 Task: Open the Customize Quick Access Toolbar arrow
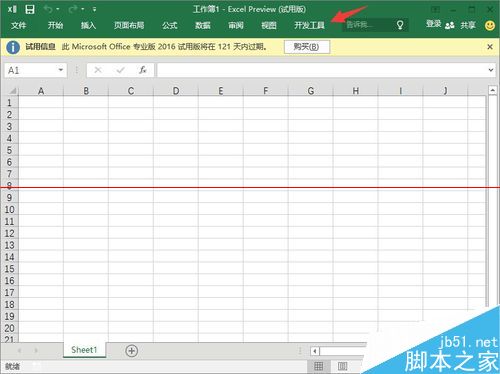tap(95, 9)
